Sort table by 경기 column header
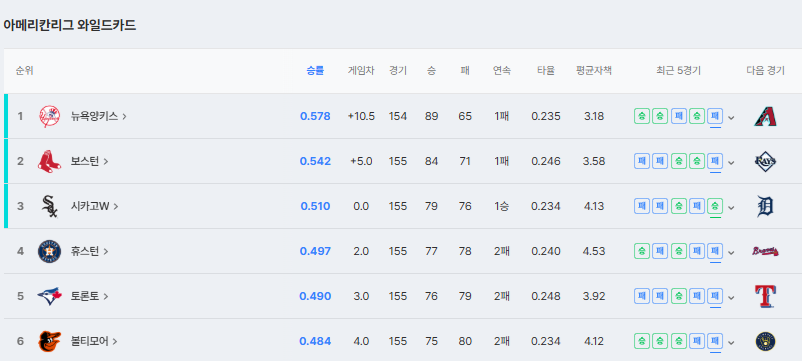 [397, 71]
